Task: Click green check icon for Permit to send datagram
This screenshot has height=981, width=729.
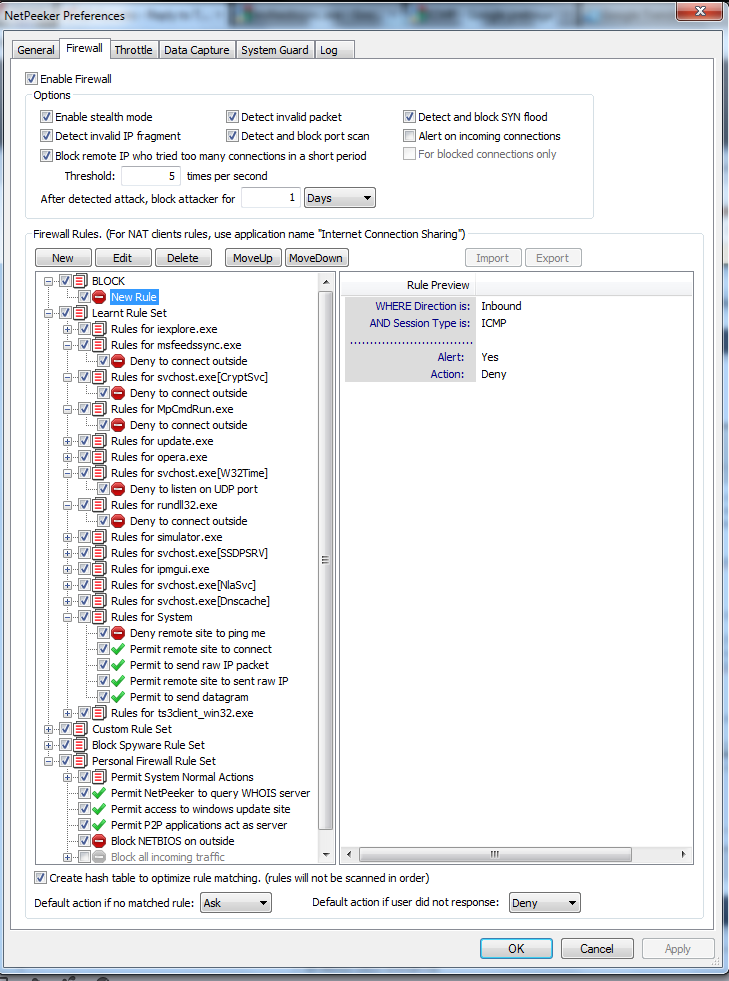Action: coord(118,697)
